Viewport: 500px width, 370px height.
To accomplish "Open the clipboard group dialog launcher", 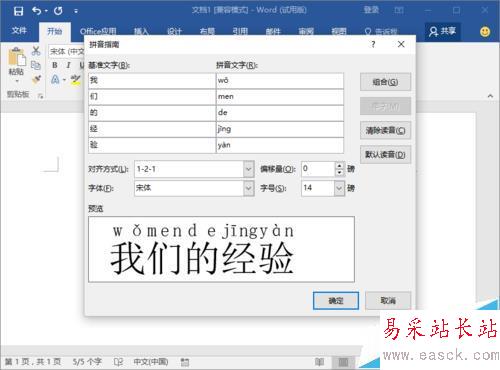I will [x=41, y=96].
